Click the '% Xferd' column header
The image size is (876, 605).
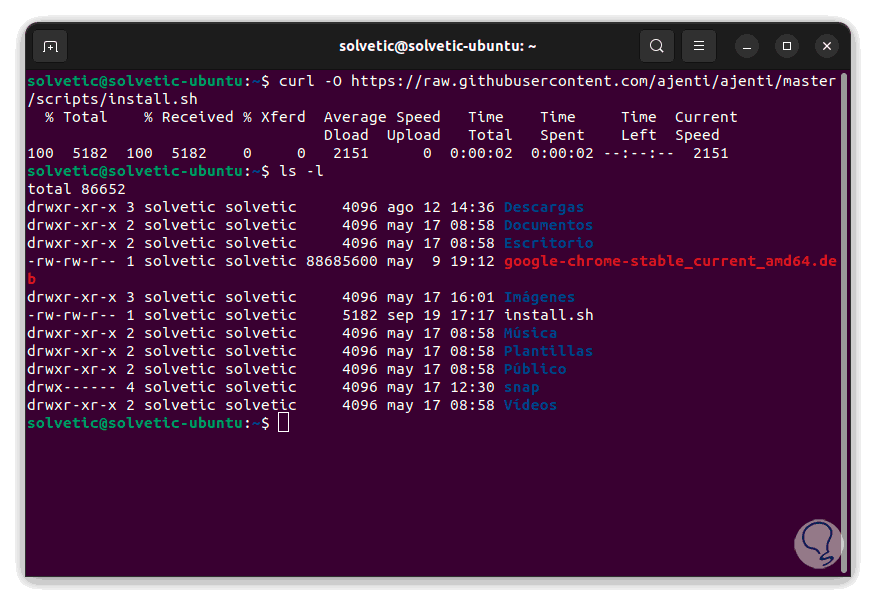[x=274, y=117]
